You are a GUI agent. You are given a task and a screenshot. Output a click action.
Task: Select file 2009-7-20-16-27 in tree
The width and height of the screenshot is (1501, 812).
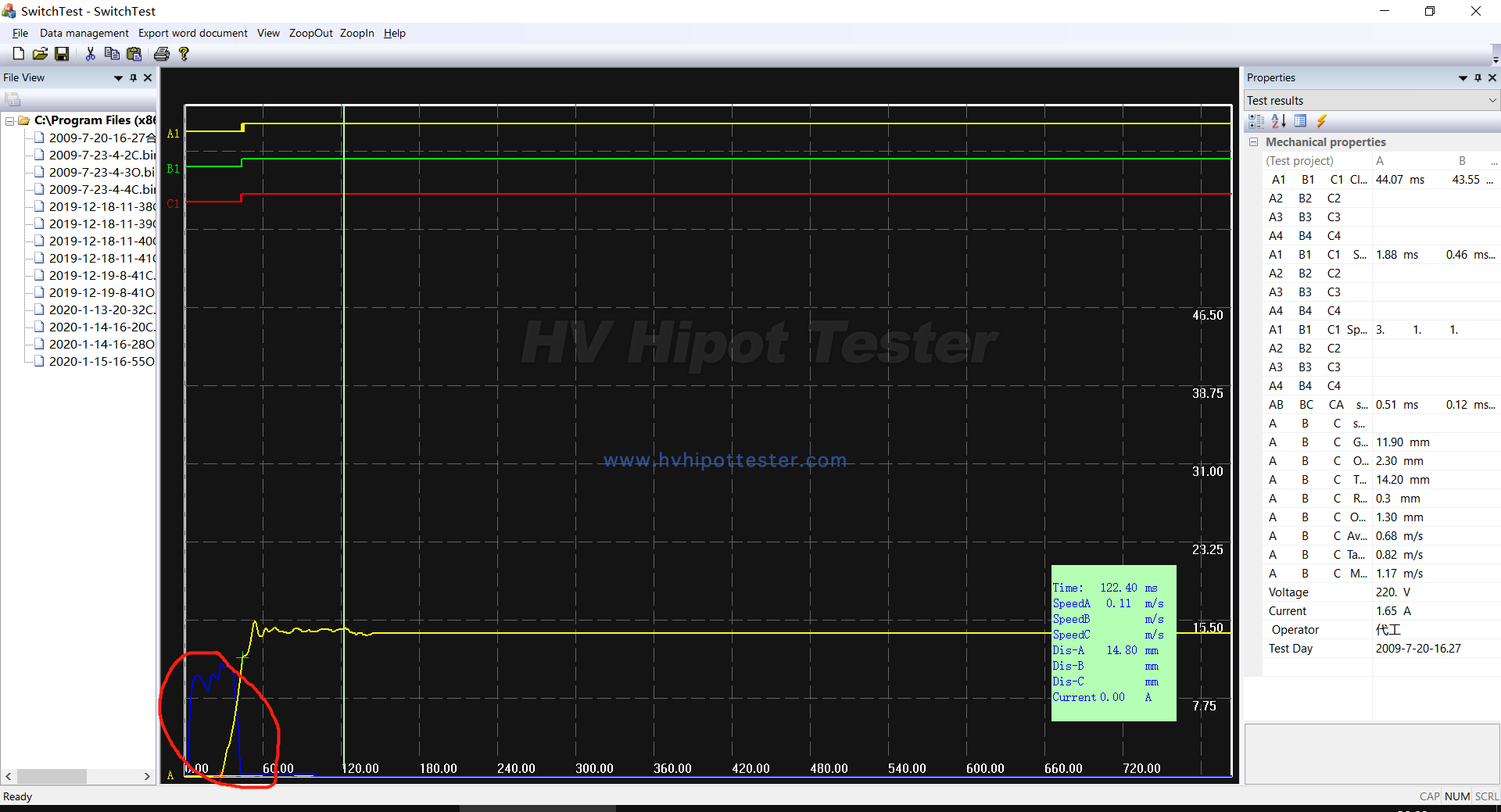tap(102, 138)
